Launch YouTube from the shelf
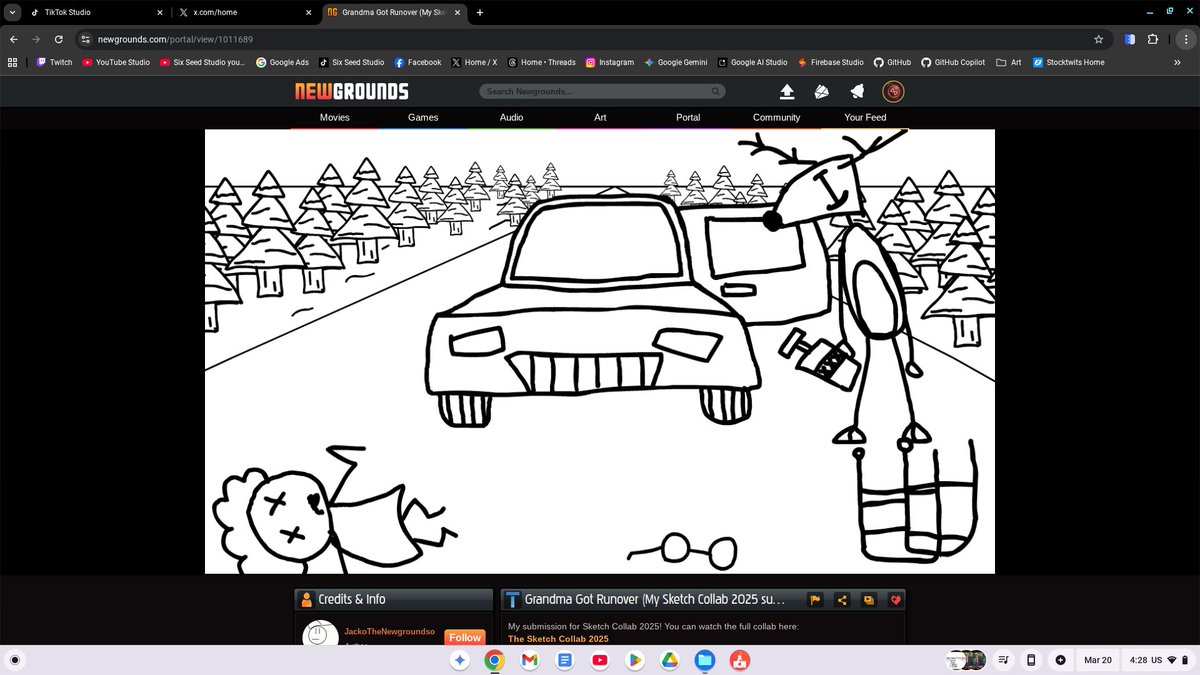The height and width of the screenshot is (675, 1200). [x=599, y=660]
